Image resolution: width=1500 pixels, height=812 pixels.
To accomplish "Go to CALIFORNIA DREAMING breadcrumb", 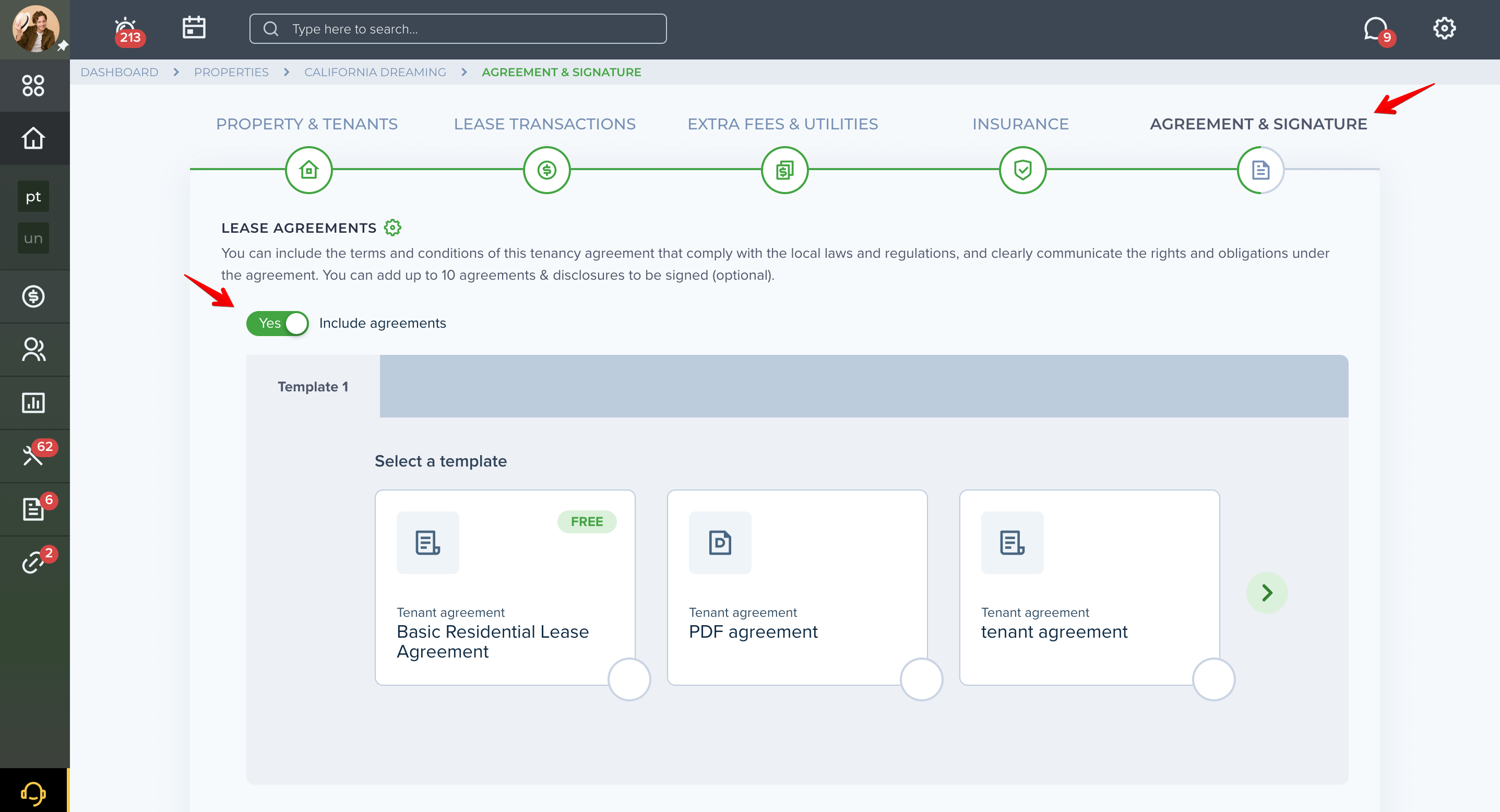I will coord(375,72).
